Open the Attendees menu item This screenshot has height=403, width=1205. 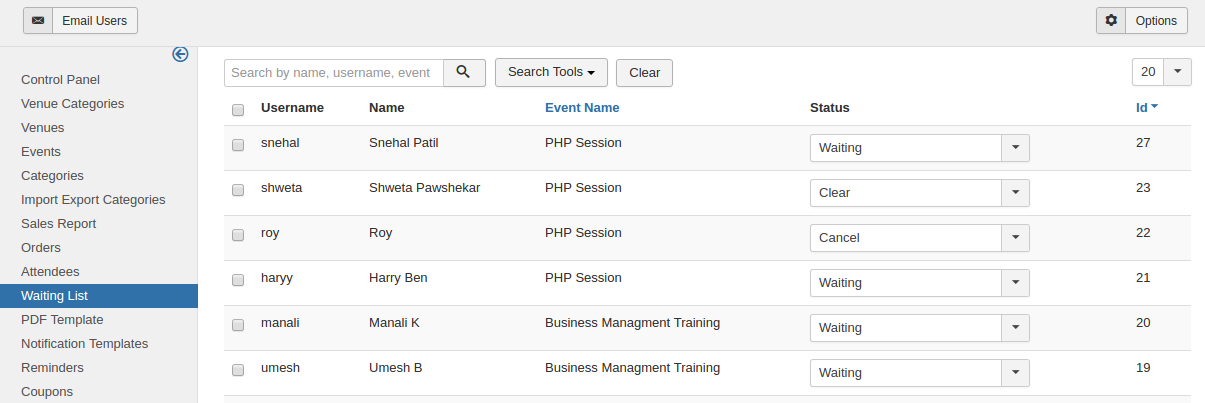pyautogui.click(x=50, y=271)
